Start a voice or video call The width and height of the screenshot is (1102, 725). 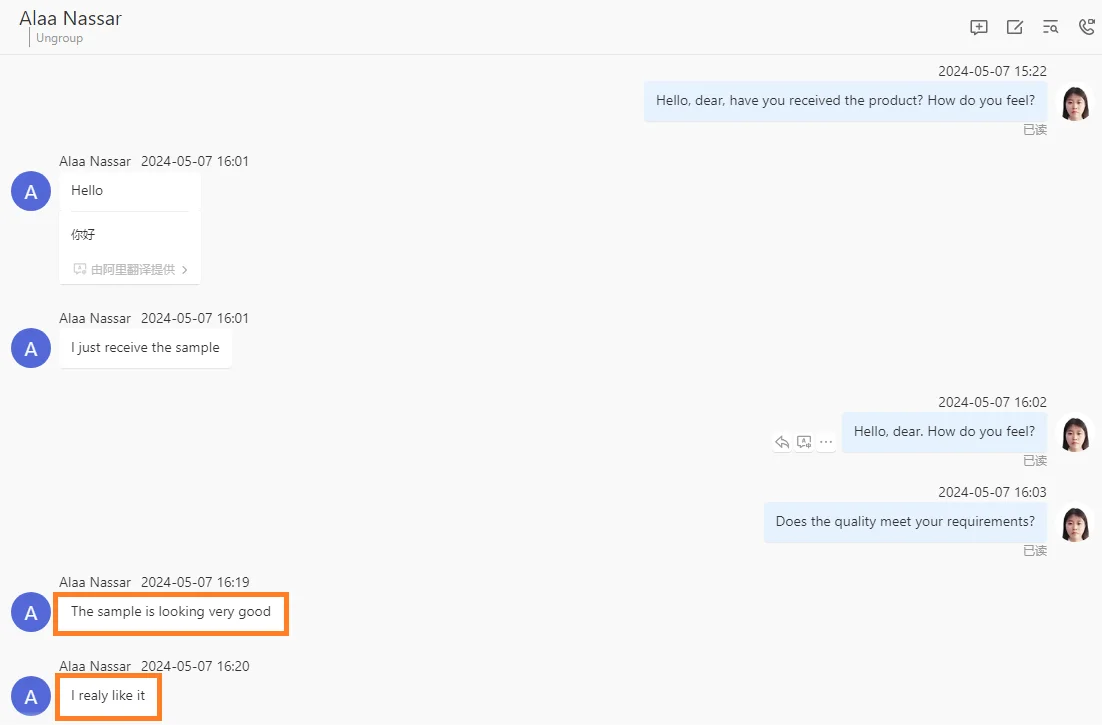click(x=1086, y=27)
